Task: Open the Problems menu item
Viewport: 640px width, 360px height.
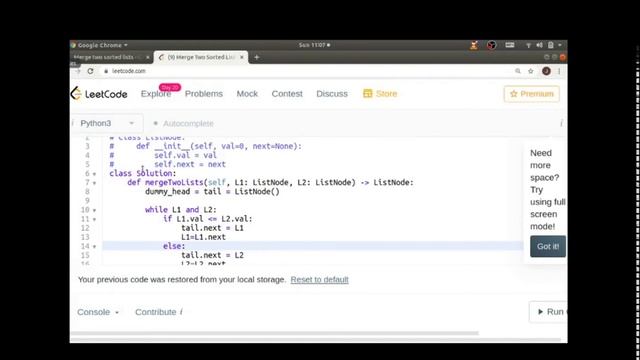Action: pos(204,93)
